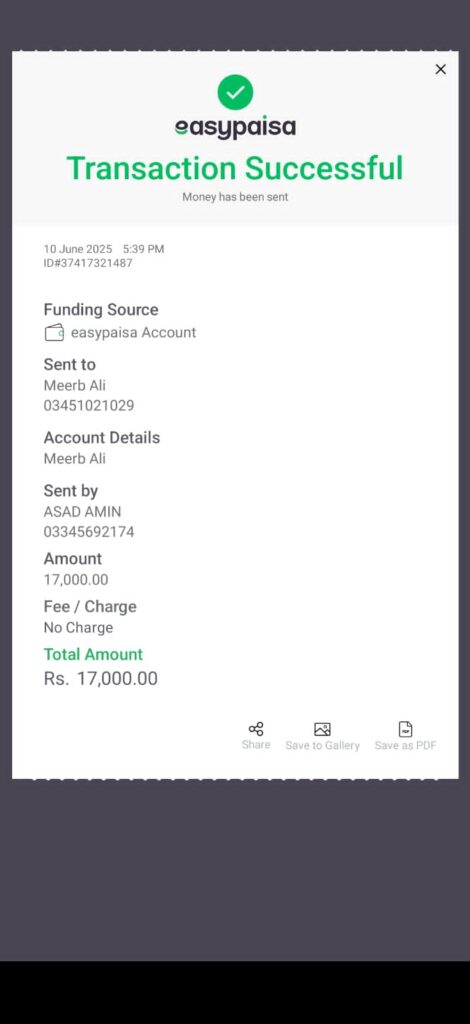The height and width of the screenshot is (1024, 470).
Task: Click recipient number 03451021029
Action: (89, 406)
